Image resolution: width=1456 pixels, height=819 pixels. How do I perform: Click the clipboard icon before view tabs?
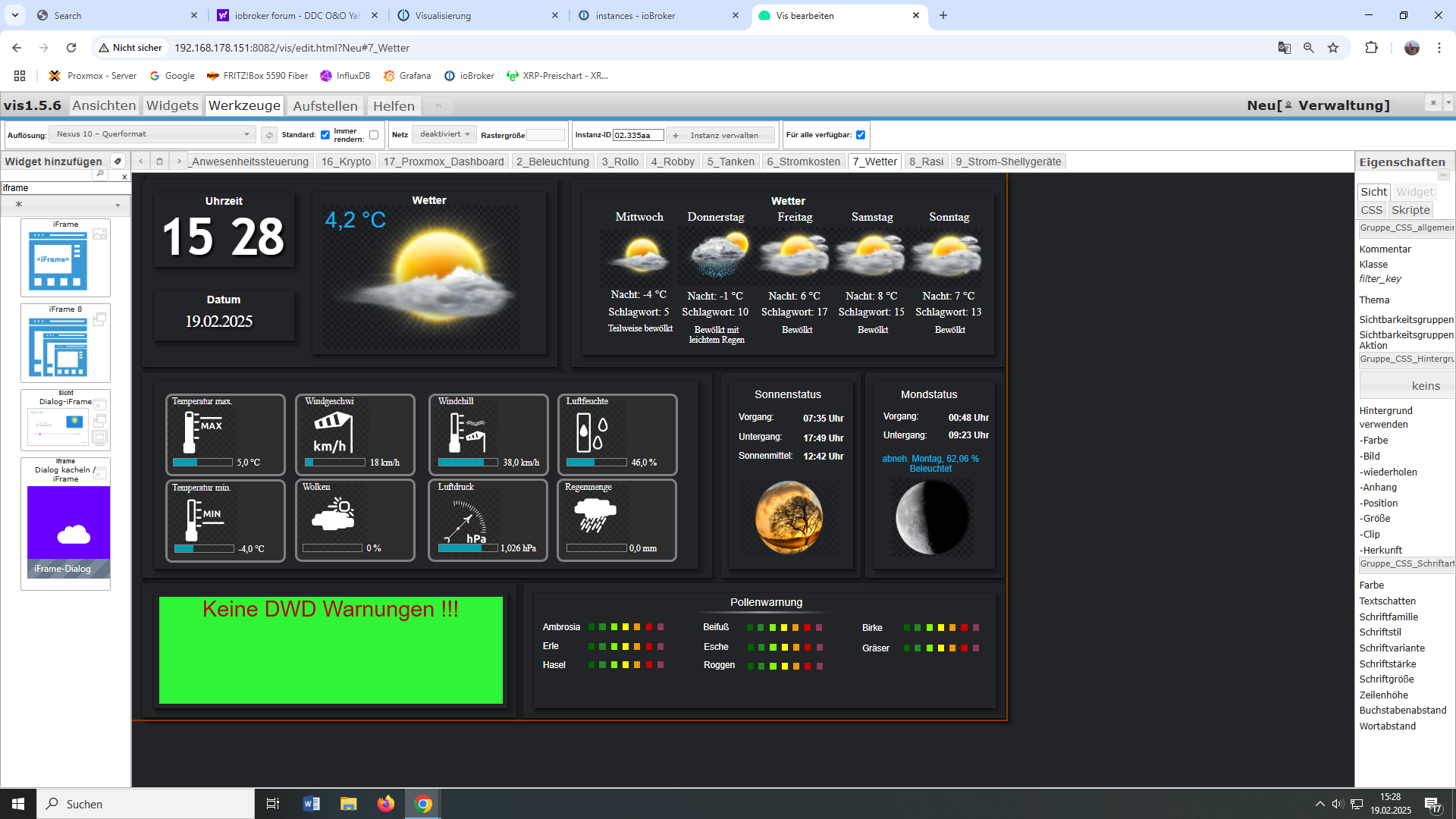point(159,161)
